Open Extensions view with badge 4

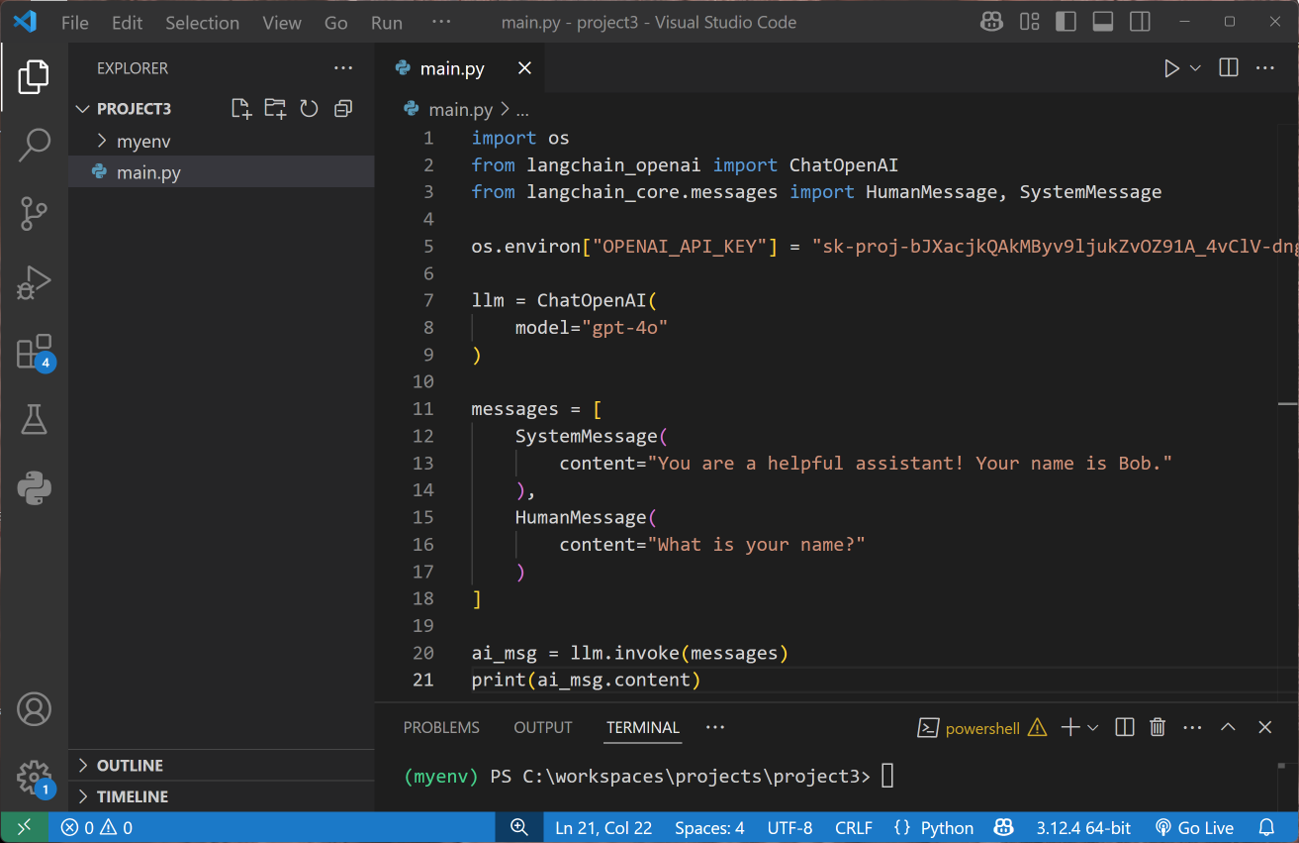[34, 352]
